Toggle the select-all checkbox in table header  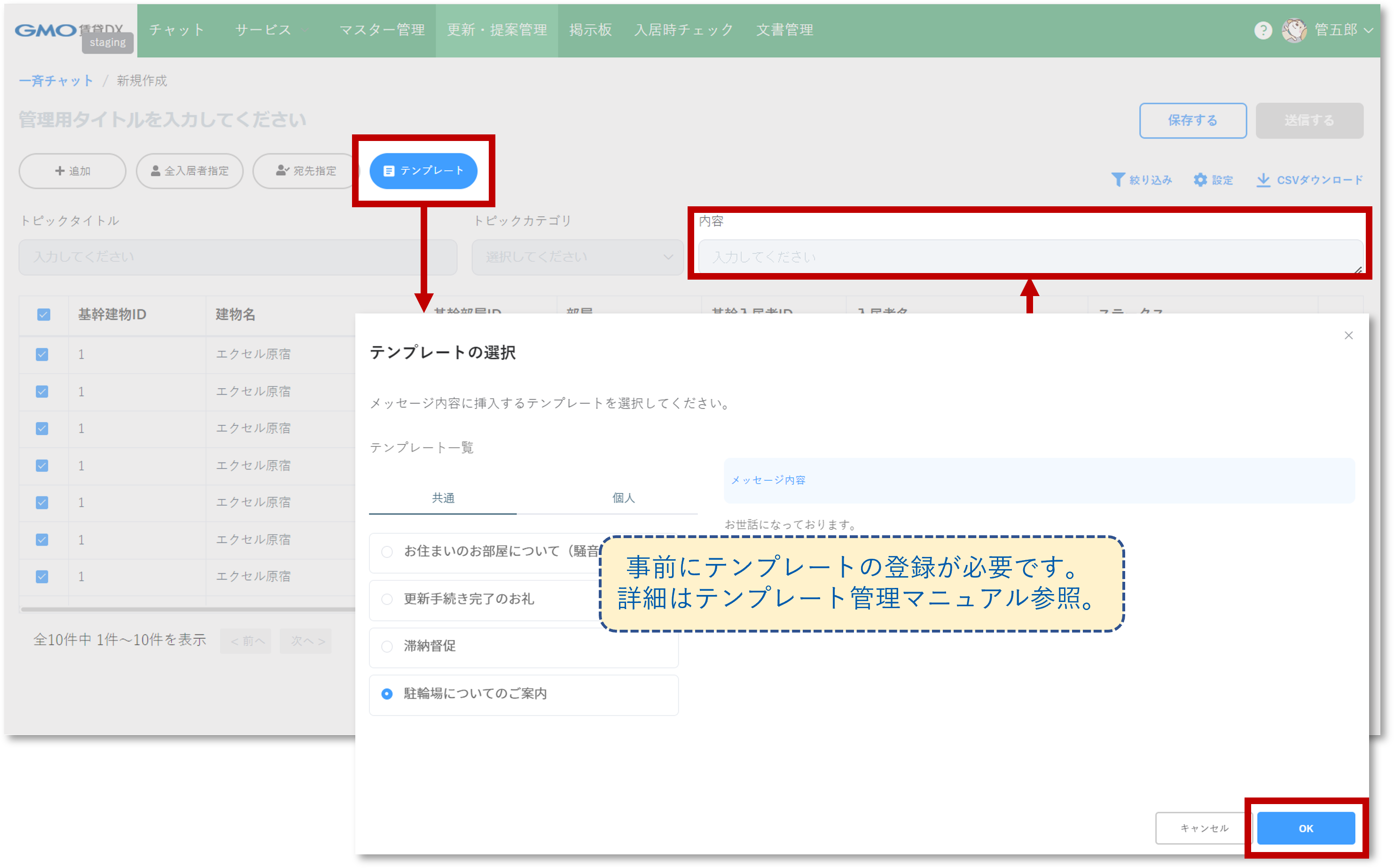click(44, 314)
